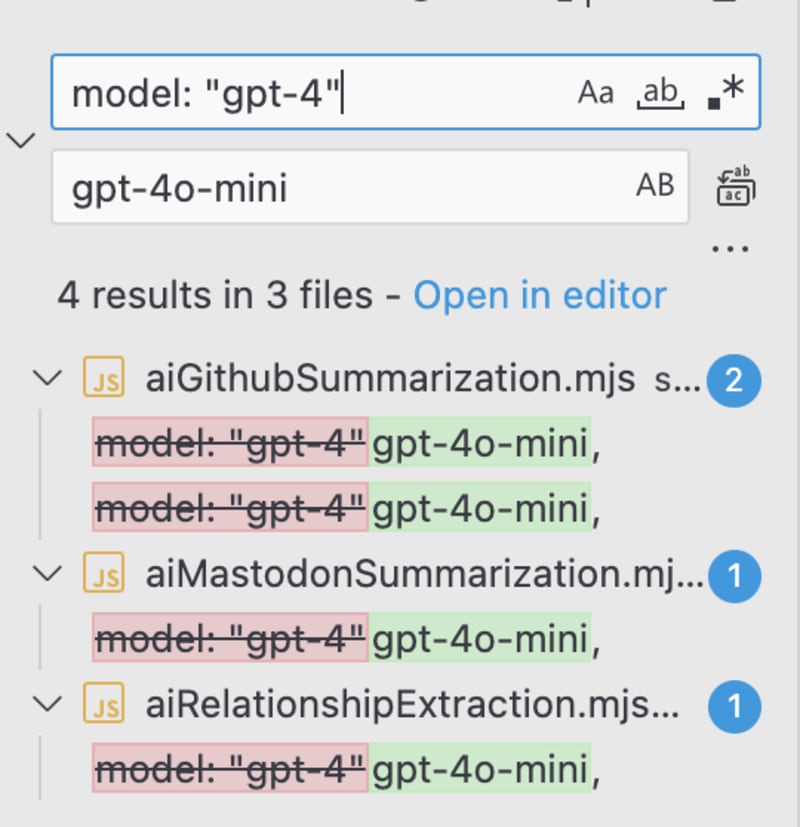
Task: Toggle Match Case in the search field
Action: (x=596, y=92)
